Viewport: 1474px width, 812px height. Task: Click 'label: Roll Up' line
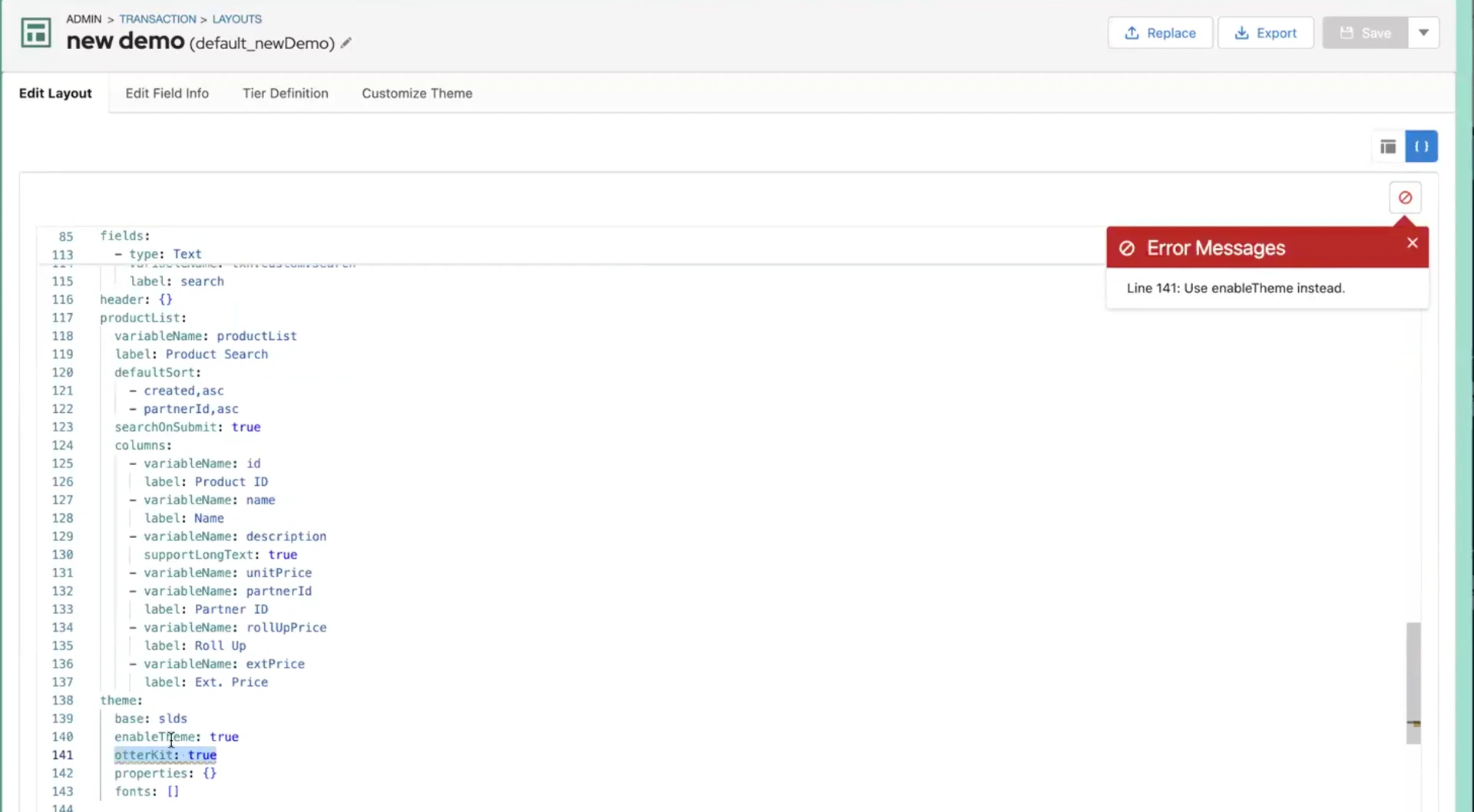tap(195, 646)
